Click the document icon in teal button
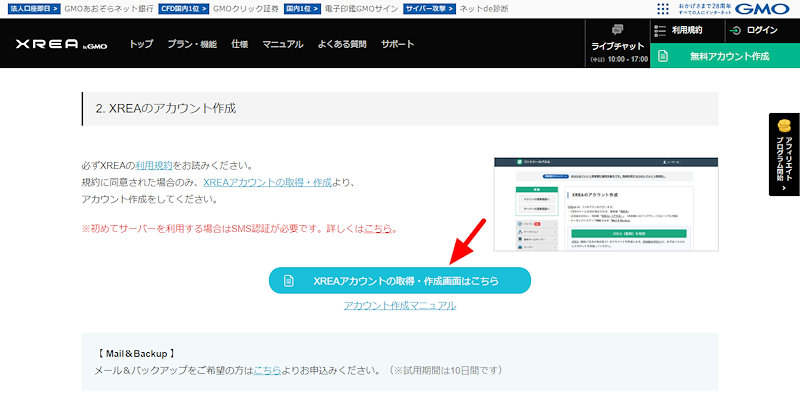This screenshot has height=419, width=800. coord(288,281)
